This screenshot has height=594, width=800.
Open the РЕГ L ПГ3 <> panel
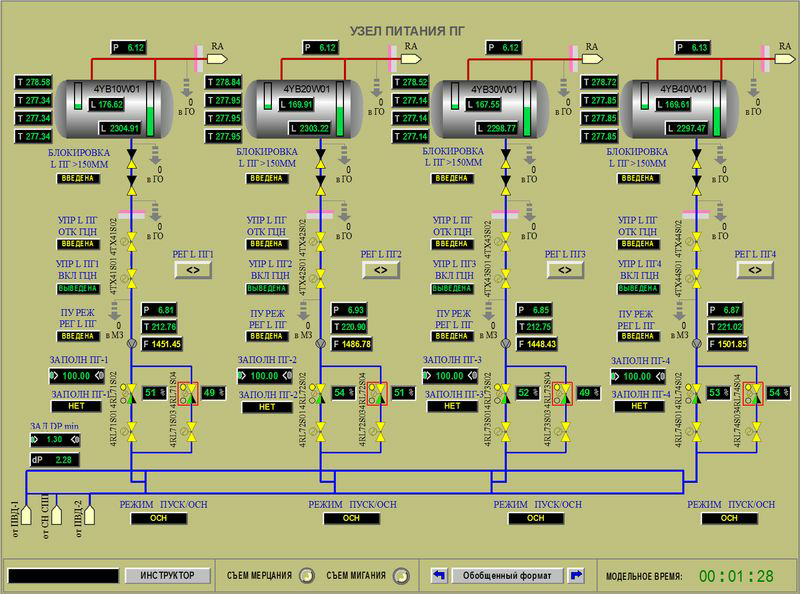click(x=565, y=270)
